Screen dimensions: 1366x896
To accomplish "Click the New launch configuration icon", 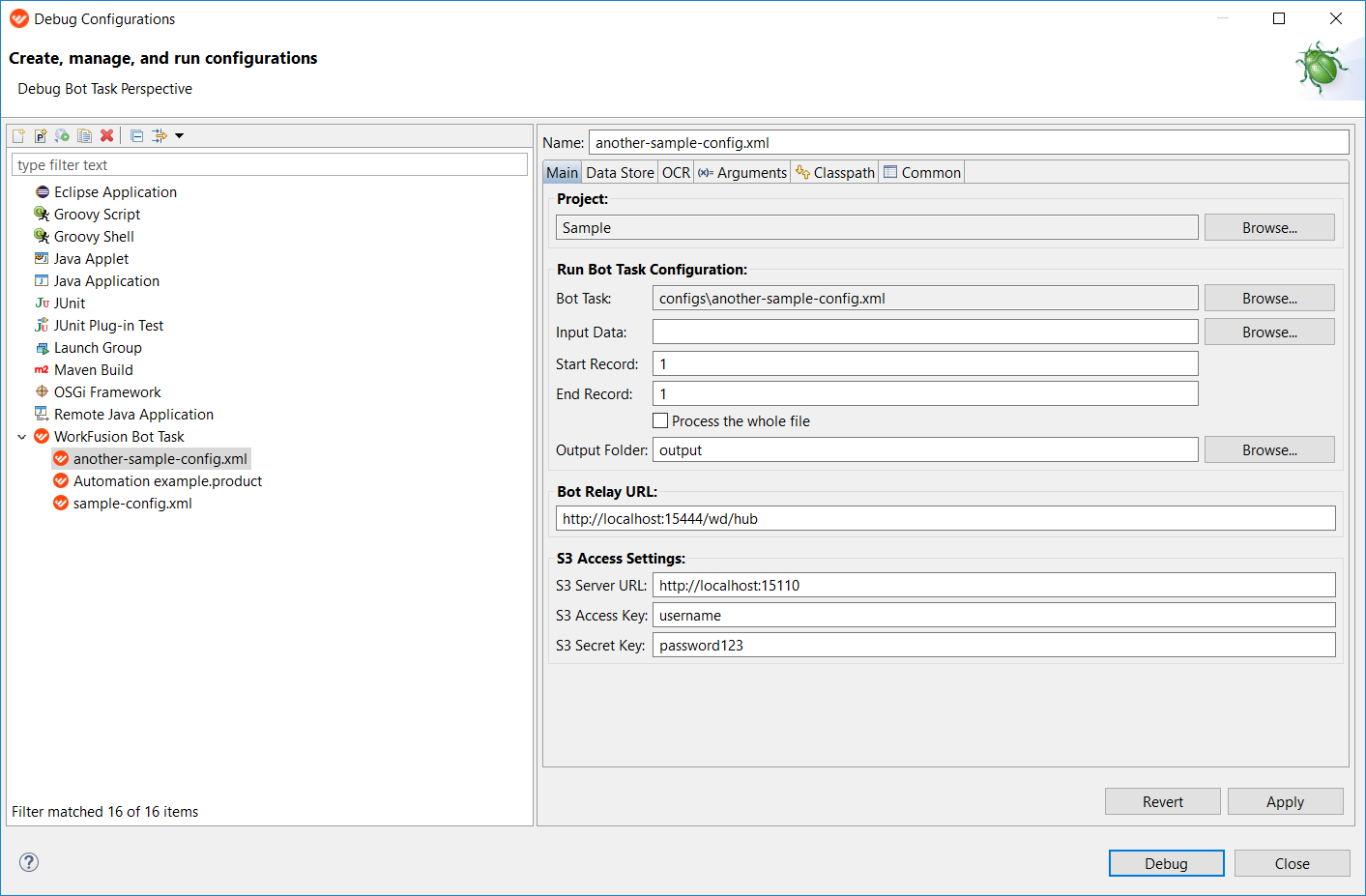I will pos(18,136).
